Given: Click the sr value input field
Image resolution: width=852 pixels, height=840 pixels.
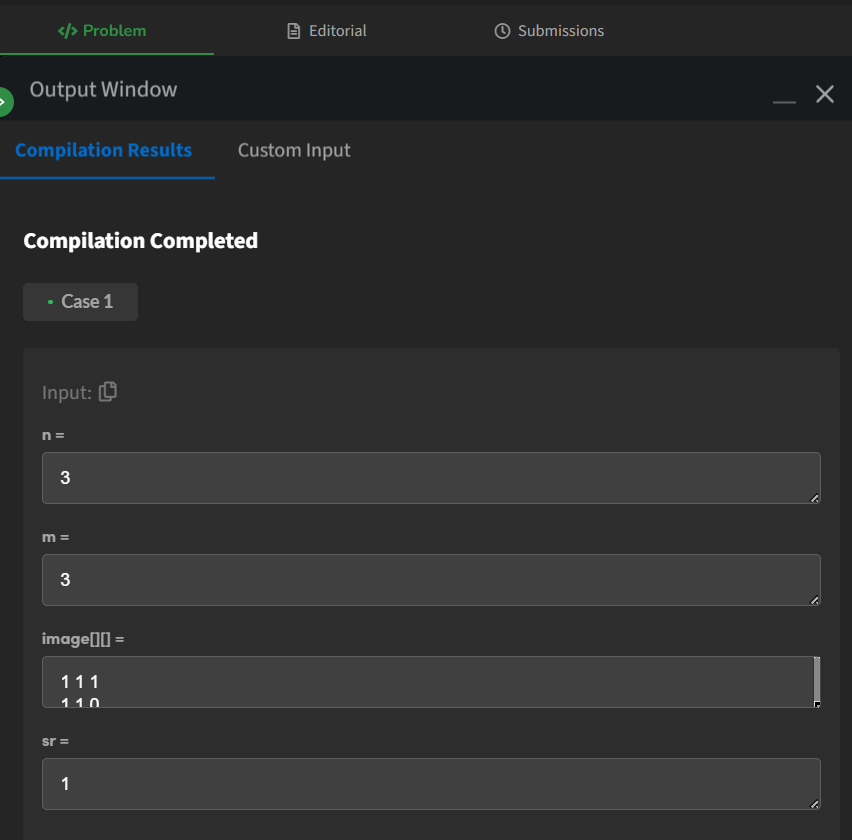Looking at the screenshot, I should pos(431,784).
